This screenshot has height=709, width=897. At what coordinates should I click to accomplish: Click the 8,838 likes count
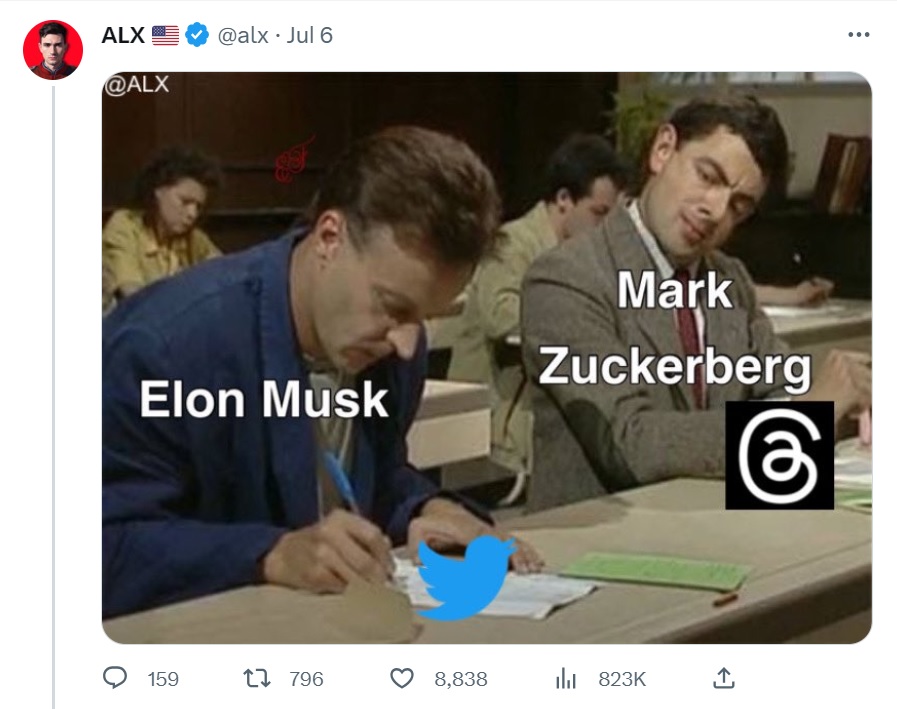pyautogui.click(x=461, y=679)
